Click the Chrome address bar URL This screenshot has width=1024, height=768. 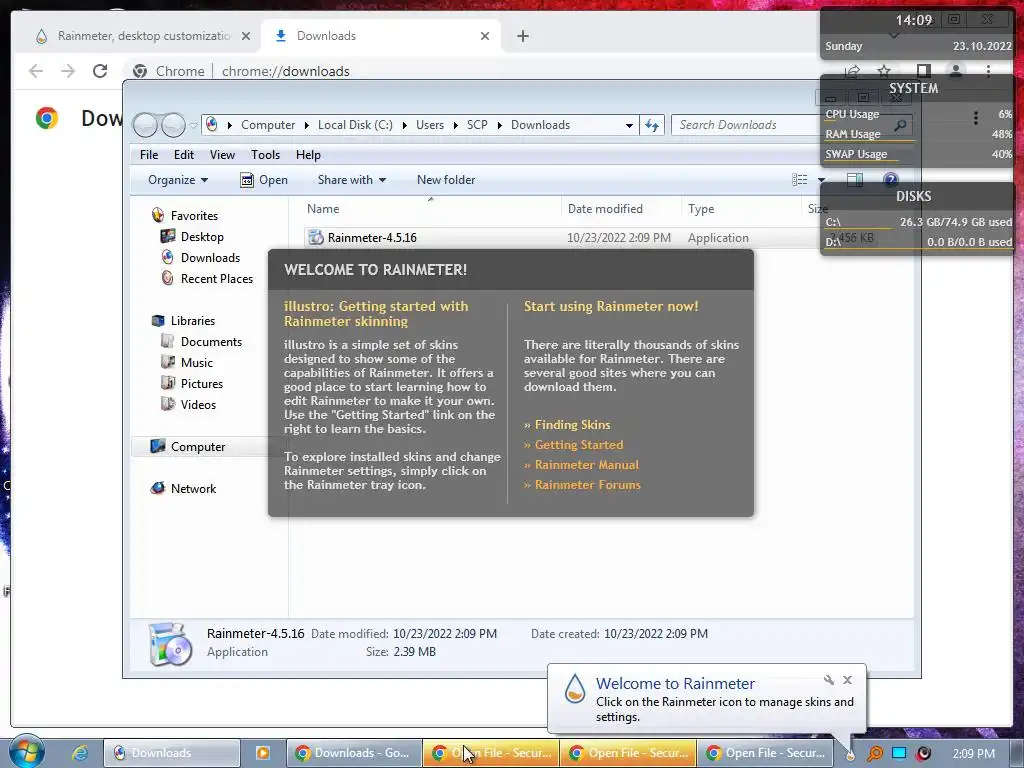tap(285, 71)
